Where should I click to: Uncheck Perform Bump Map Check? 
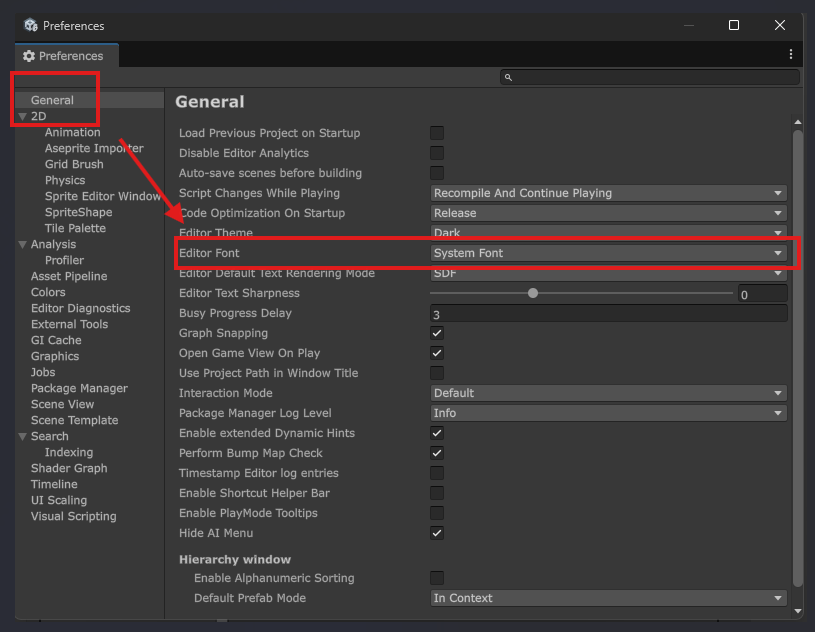[x=437, y=453]
